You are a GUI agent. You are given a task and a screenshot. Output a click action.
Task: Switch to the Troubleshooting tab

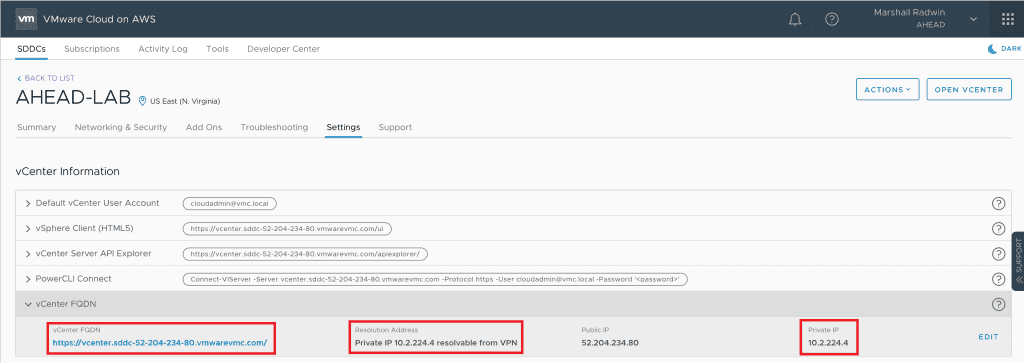pos(274,127)
